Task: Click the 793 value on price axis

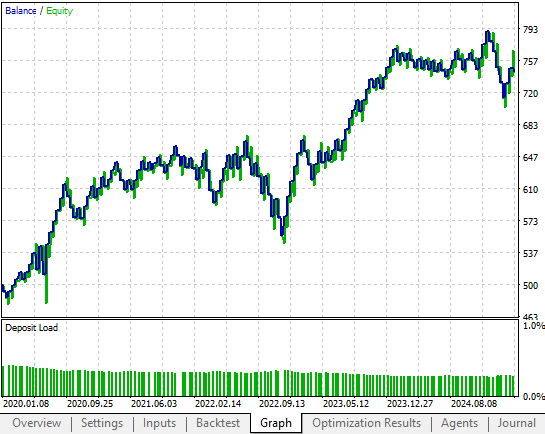Action: tap(530, 30)
